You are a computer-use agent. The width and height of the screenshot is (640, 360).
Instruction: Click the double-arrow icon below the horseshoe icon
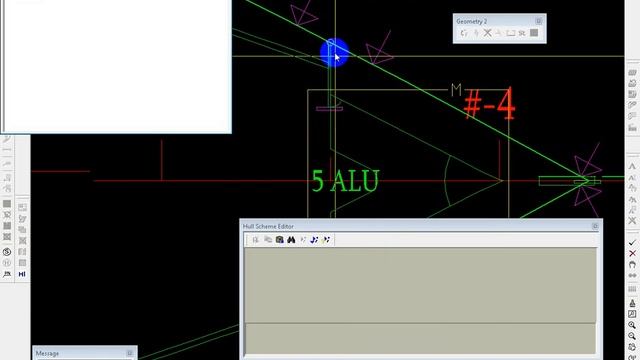tap(632, 276)
